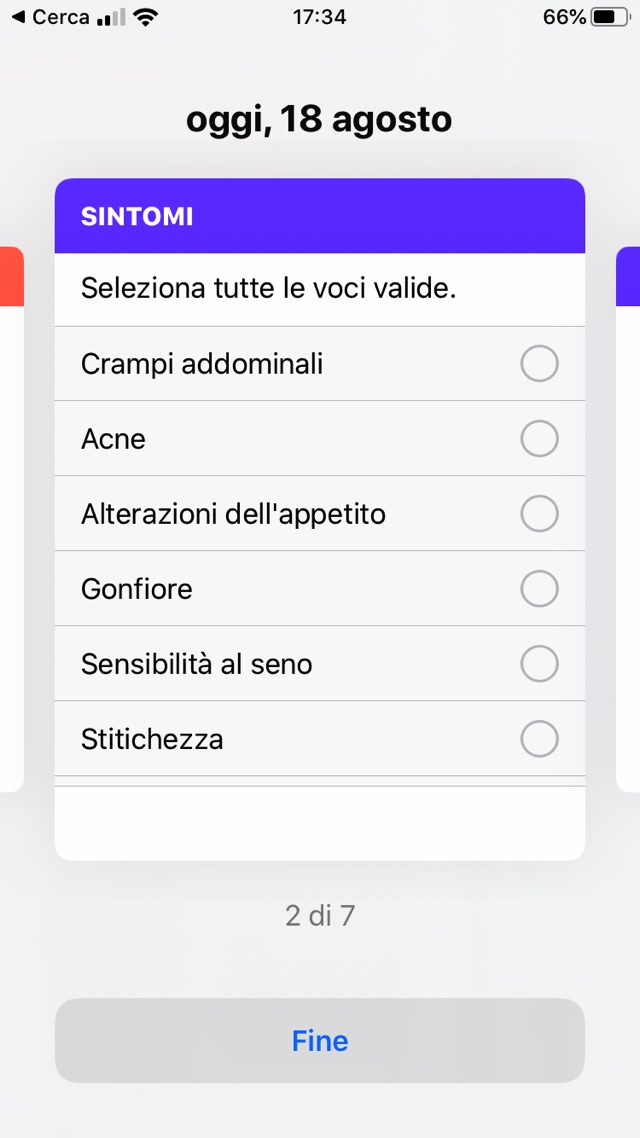Tick the Stitichezza selection circle
Screen dimensions: 640x1138
539,739
